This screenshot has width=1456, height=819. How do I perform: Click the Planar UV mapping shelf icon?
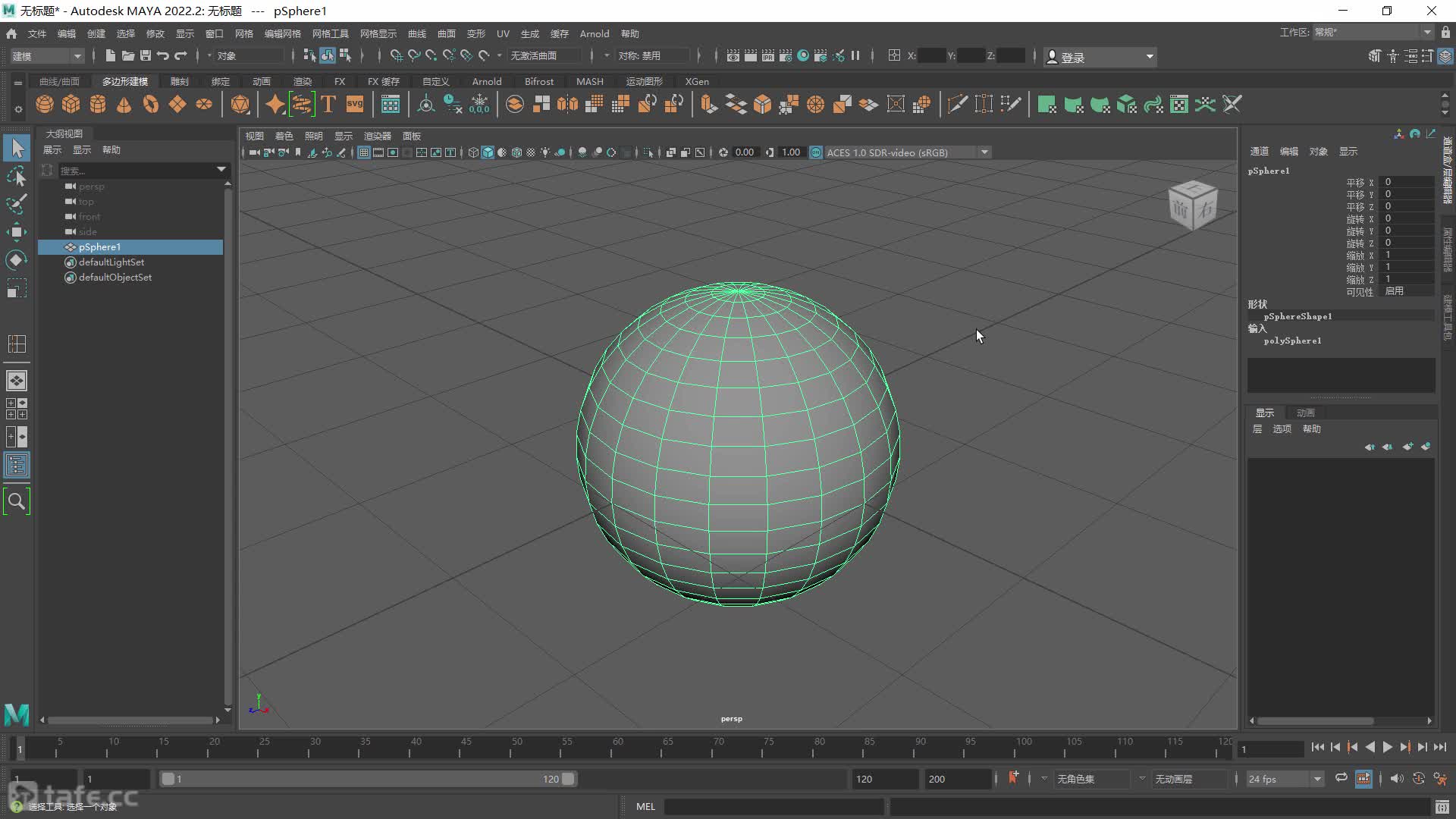coord(1046,105)
